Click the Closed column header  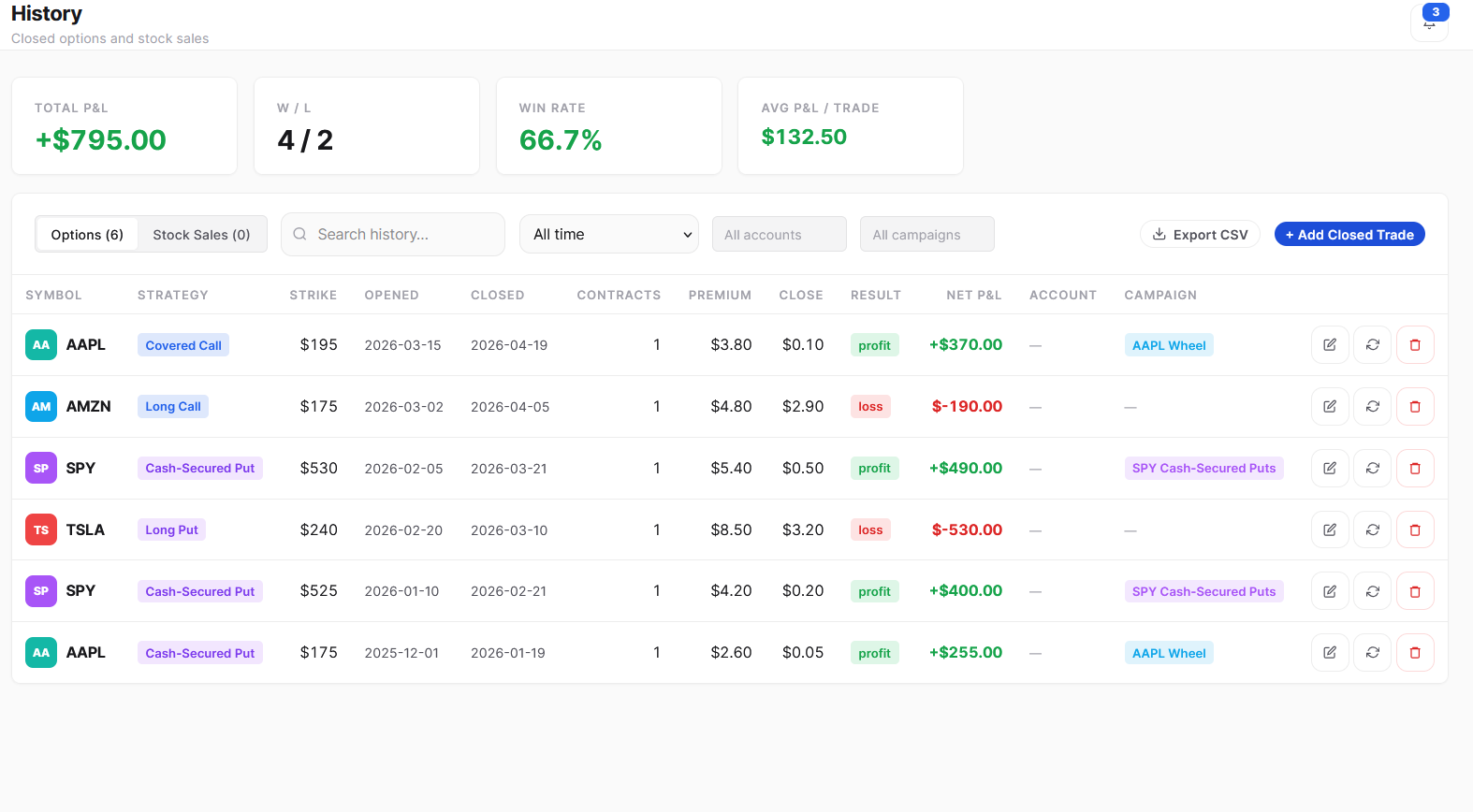[x=497, y=295]
